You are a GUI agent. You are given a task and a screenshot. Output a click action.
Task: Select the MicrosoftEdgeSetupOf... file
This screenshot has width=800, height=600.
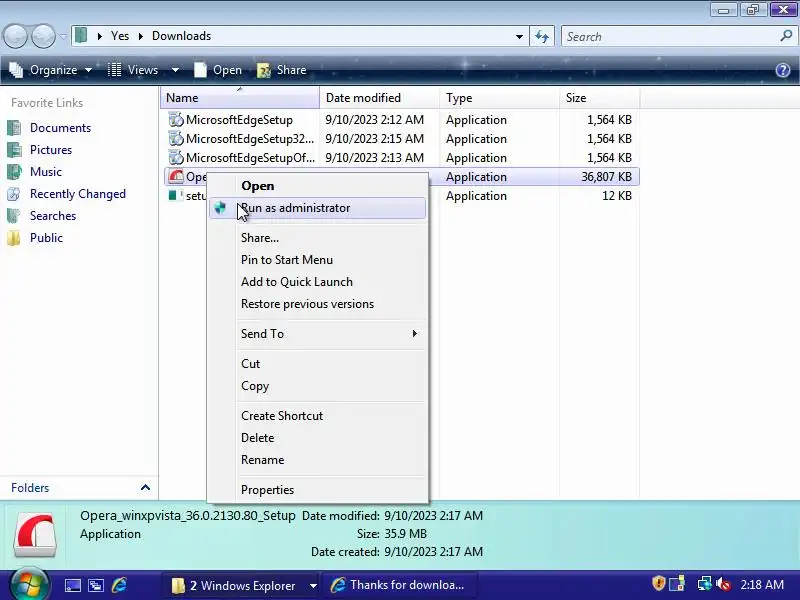click(250, 158)
